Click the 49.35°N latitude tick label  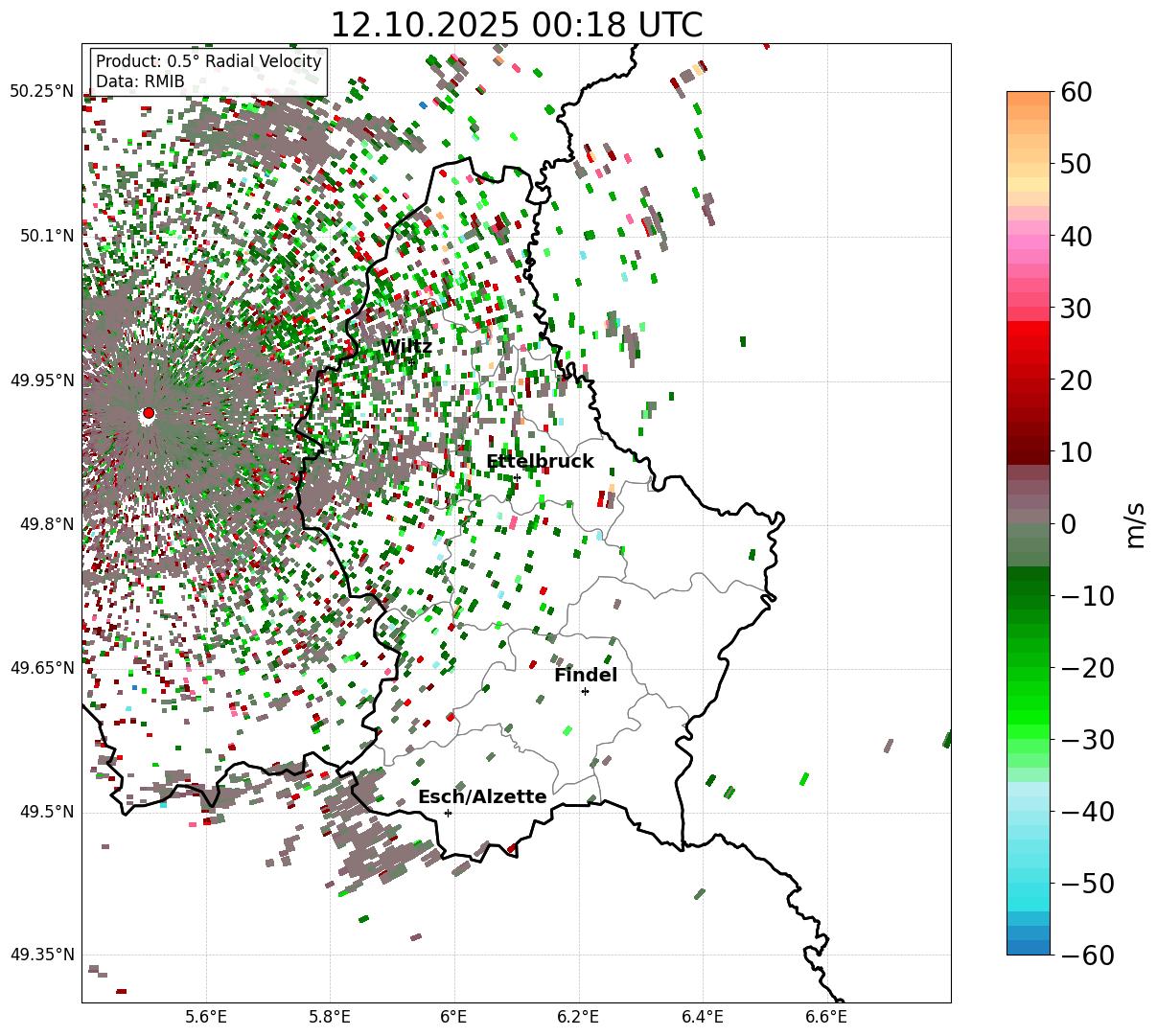point(42,955)
